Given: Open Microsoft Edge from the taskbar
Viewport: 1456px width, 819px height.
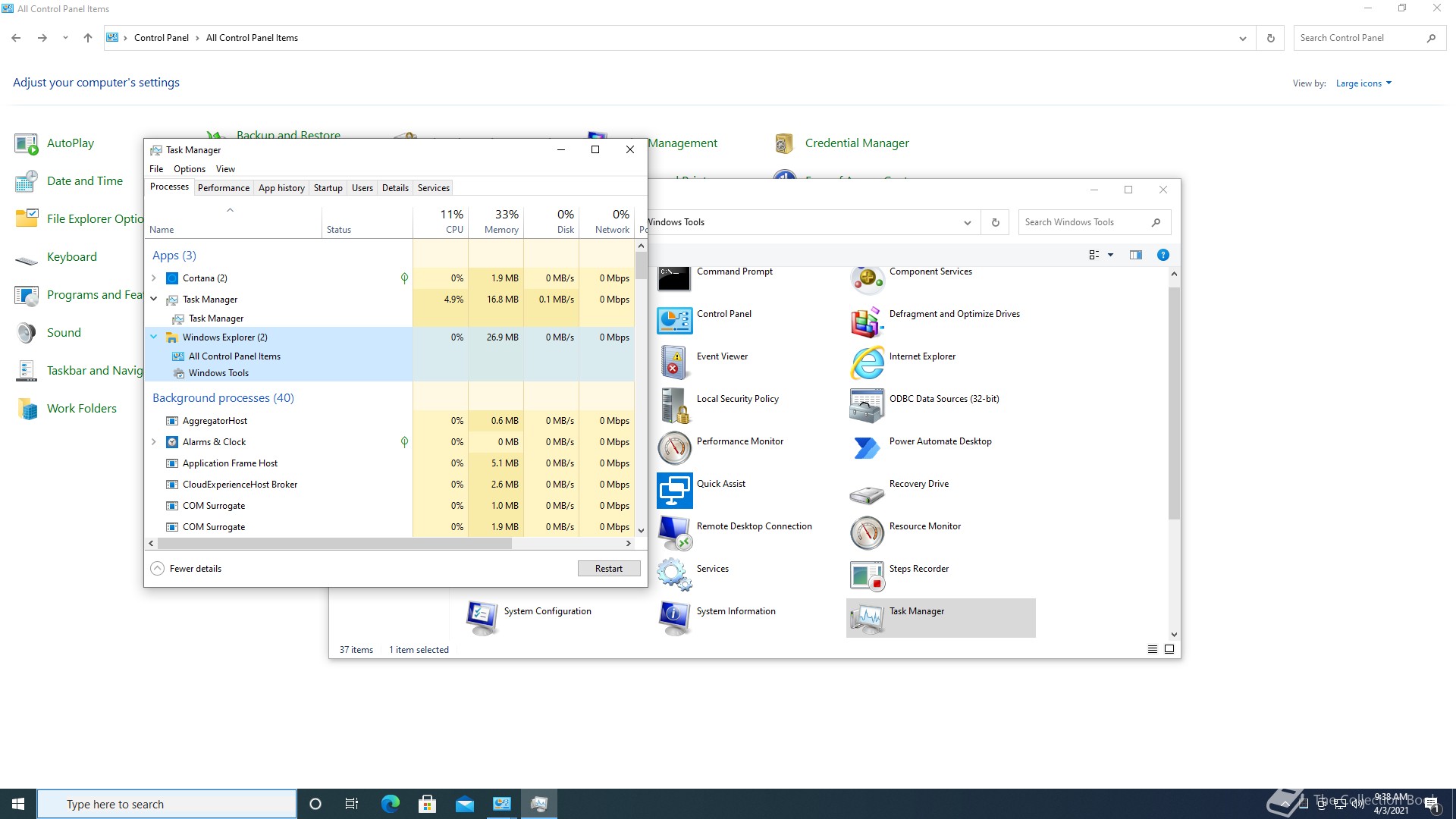Looking at the screenshot, I should (x=390, y=804).
